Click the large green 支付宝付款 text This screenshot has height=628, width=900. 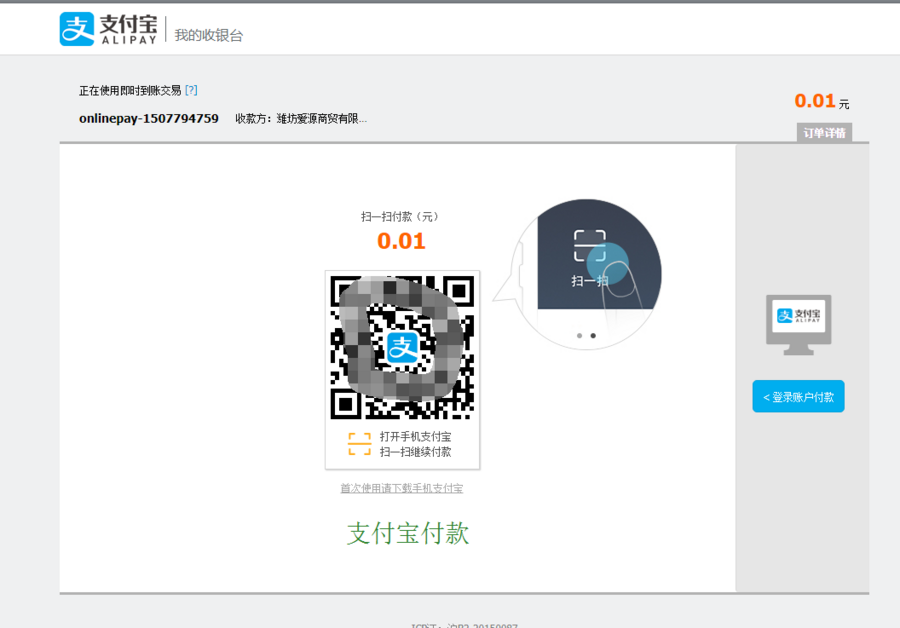(x=408, y=533)
